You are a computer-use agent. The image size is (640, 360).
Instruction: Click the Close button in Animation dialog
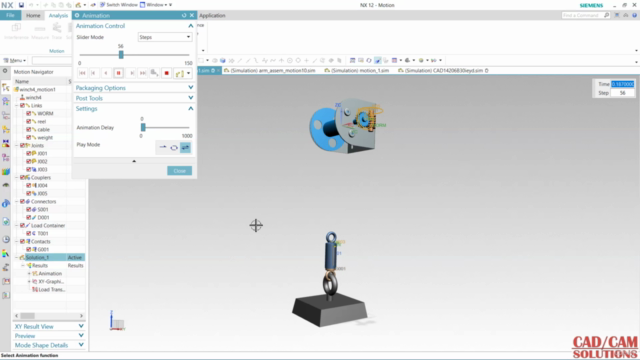pos(180,171)
